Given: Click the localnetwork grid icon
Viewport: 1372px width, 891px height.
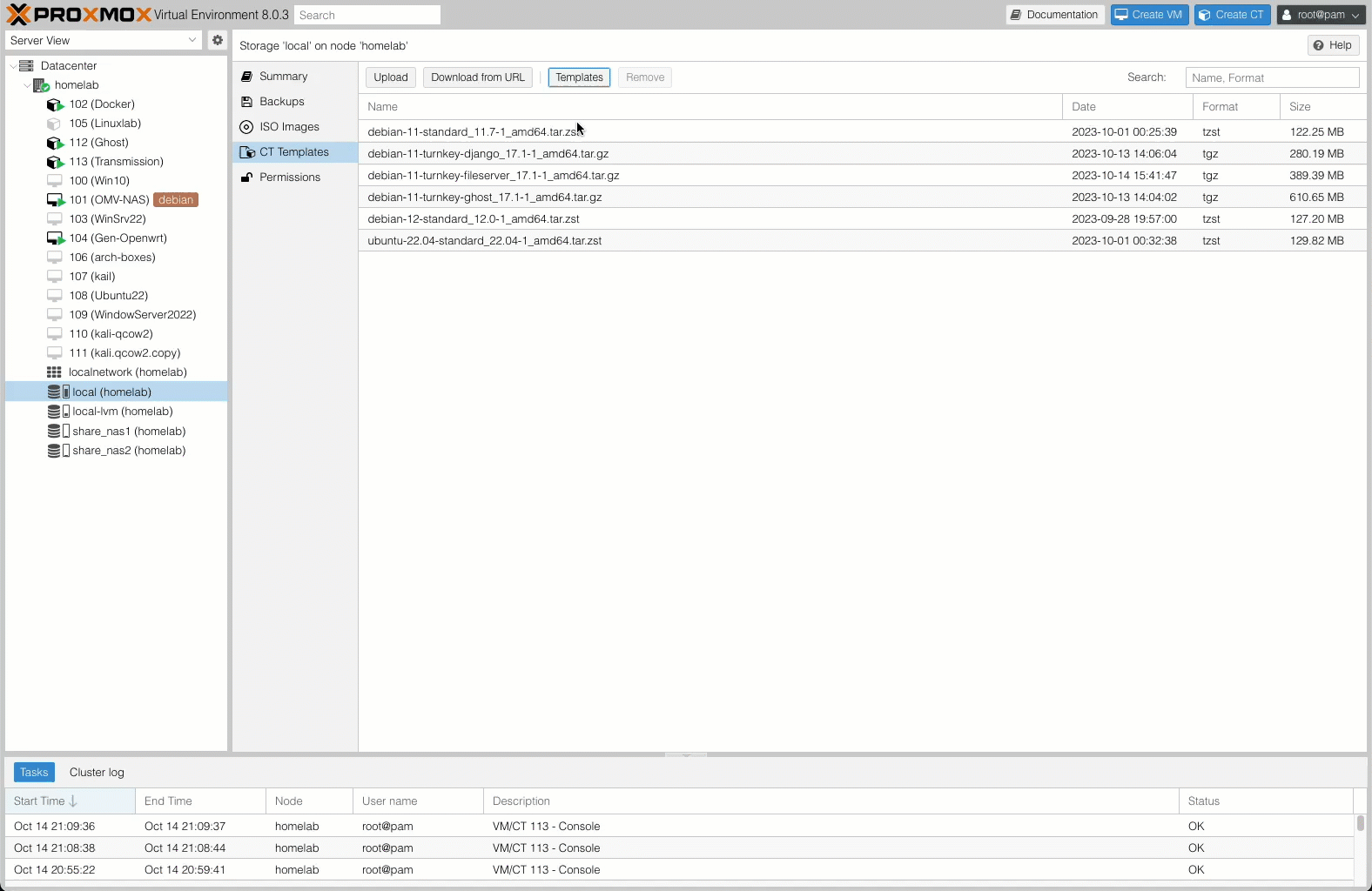Looking at the screenshot, I should point(54,372).
